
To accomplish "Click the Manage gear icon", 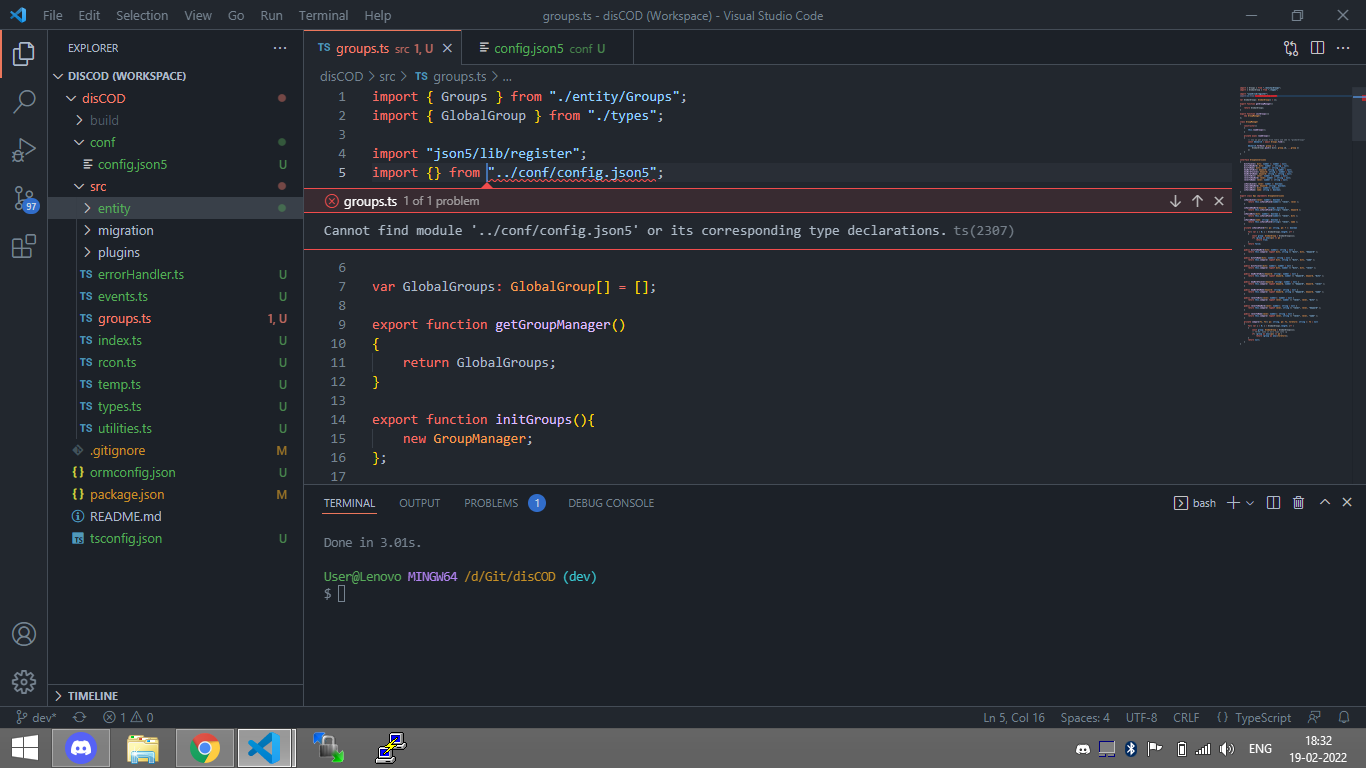I will point(24,682).
